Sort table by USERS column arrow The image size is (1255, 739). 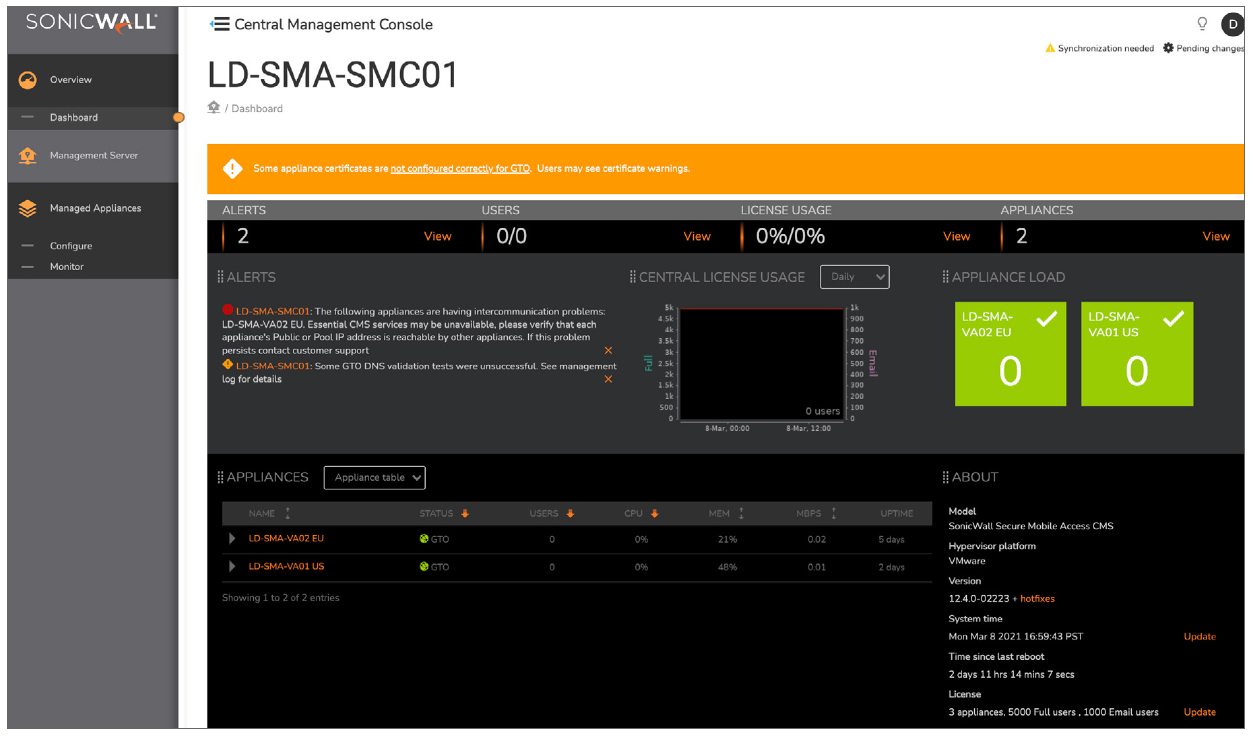tap(570, 514)
